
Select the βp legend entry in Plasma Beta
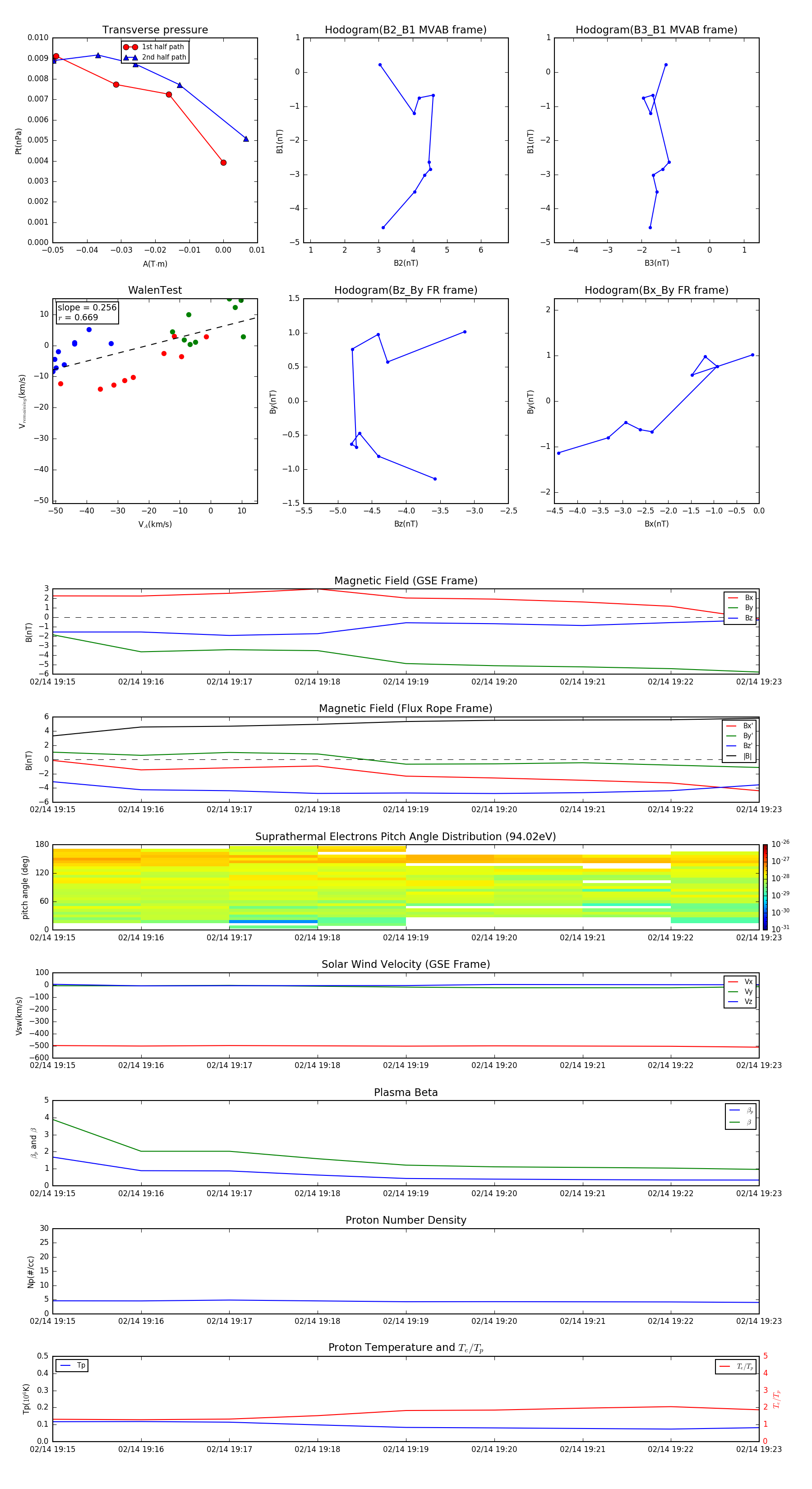click(741, 1110)
